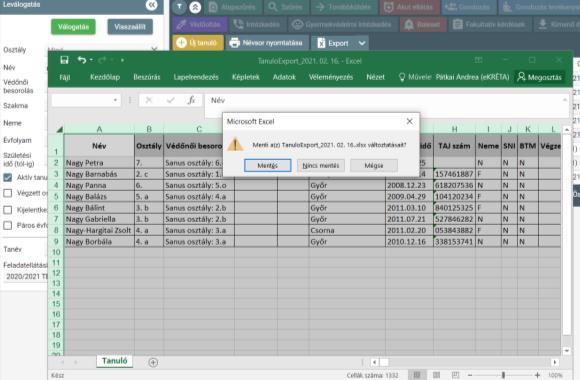580x380 pixels.
Task: Toggle the Végzett checkbox
Action: 7,193
